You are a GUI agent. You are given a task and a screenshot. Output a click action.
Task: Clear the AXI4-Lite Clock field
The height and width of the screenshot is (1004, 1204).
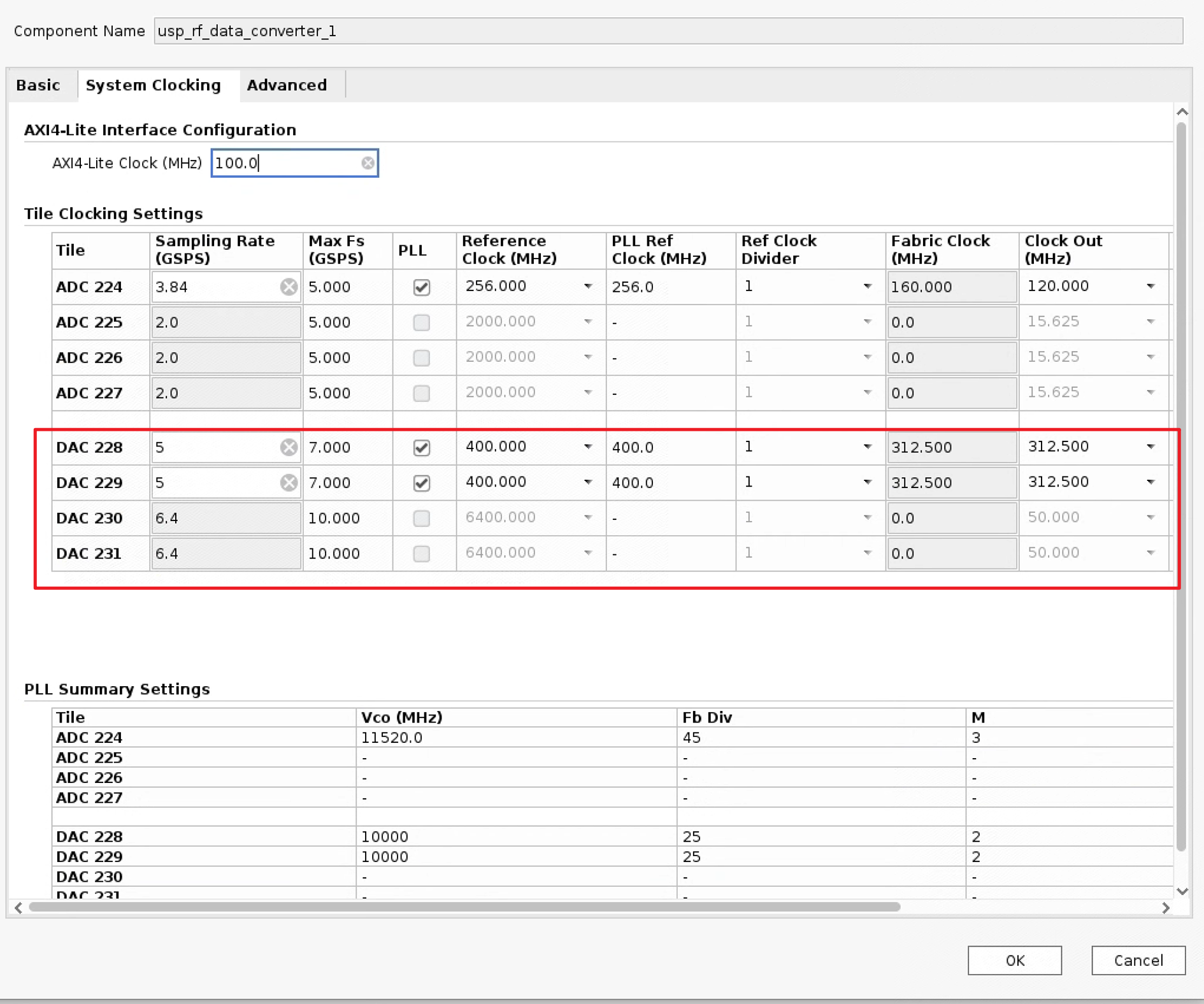[368, 163]
